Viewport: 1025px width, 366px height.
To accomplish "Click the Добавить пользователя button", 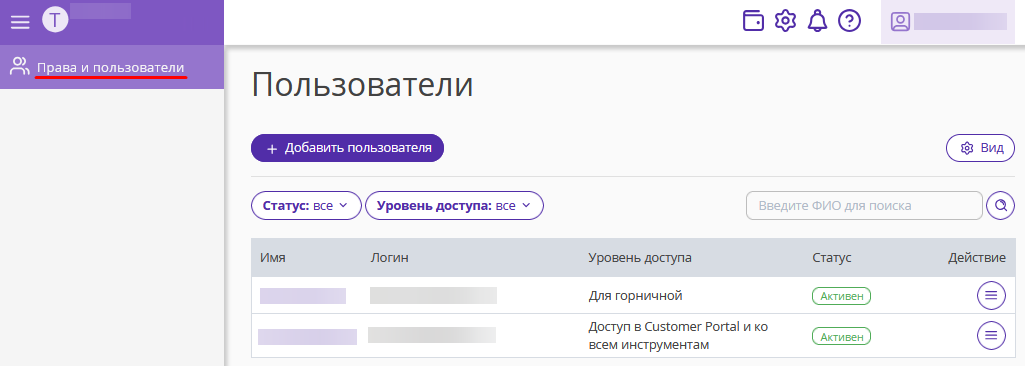I will pyautogui.click(x=347, y=148).
